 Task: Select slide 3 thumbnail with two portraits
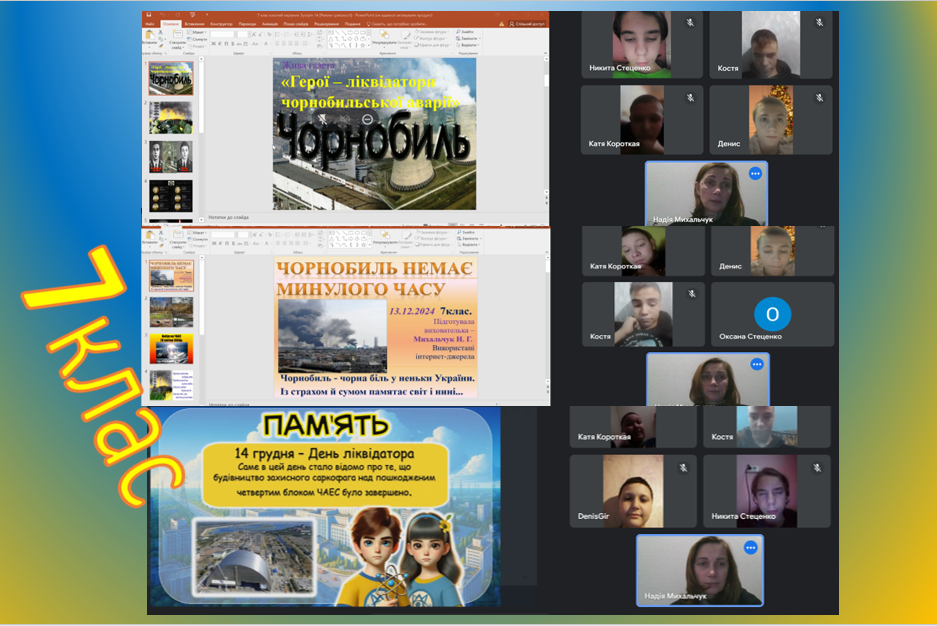pyautogui.click(x=171, y=156)
